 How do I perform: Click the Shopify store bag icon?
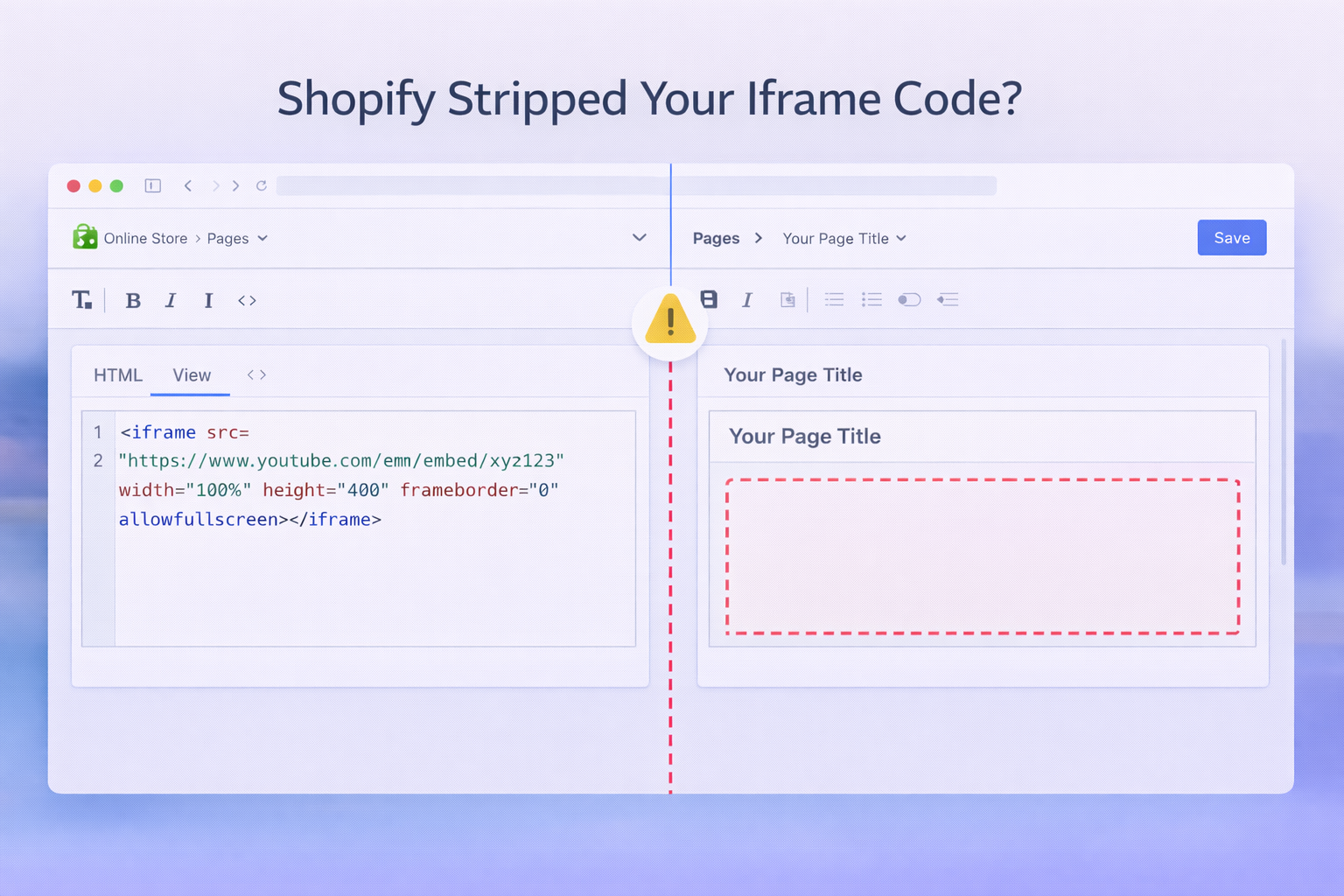(x=84, y=237)
